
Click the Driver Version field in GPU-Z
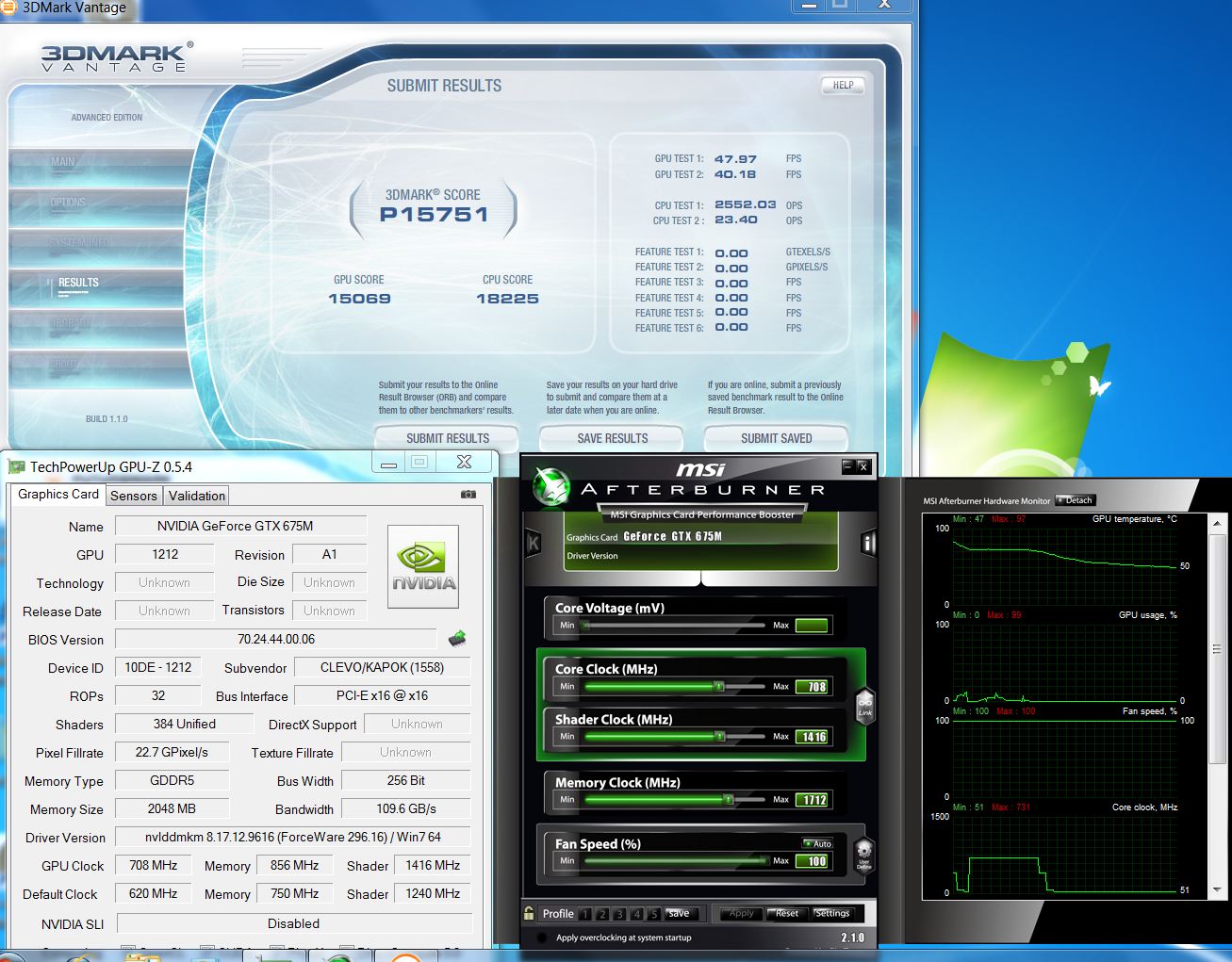point(292,837)
